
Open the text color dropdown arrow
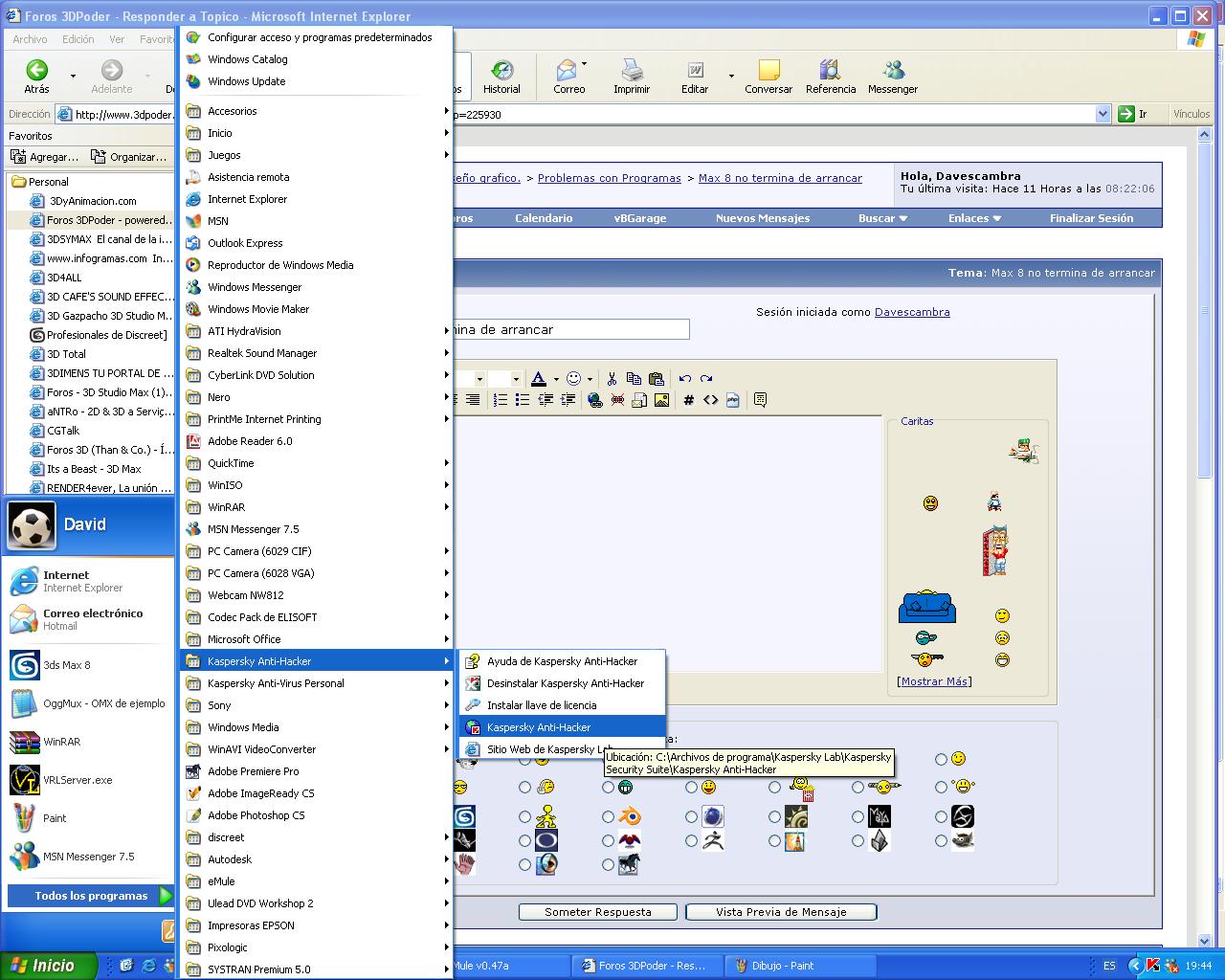coord(556,379)
